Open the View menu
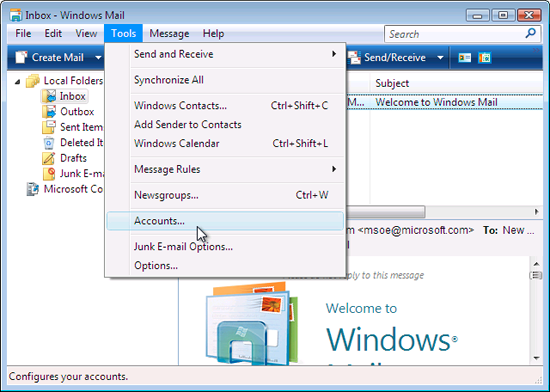Viewport: 550px width, 392px height. point(86,34)
